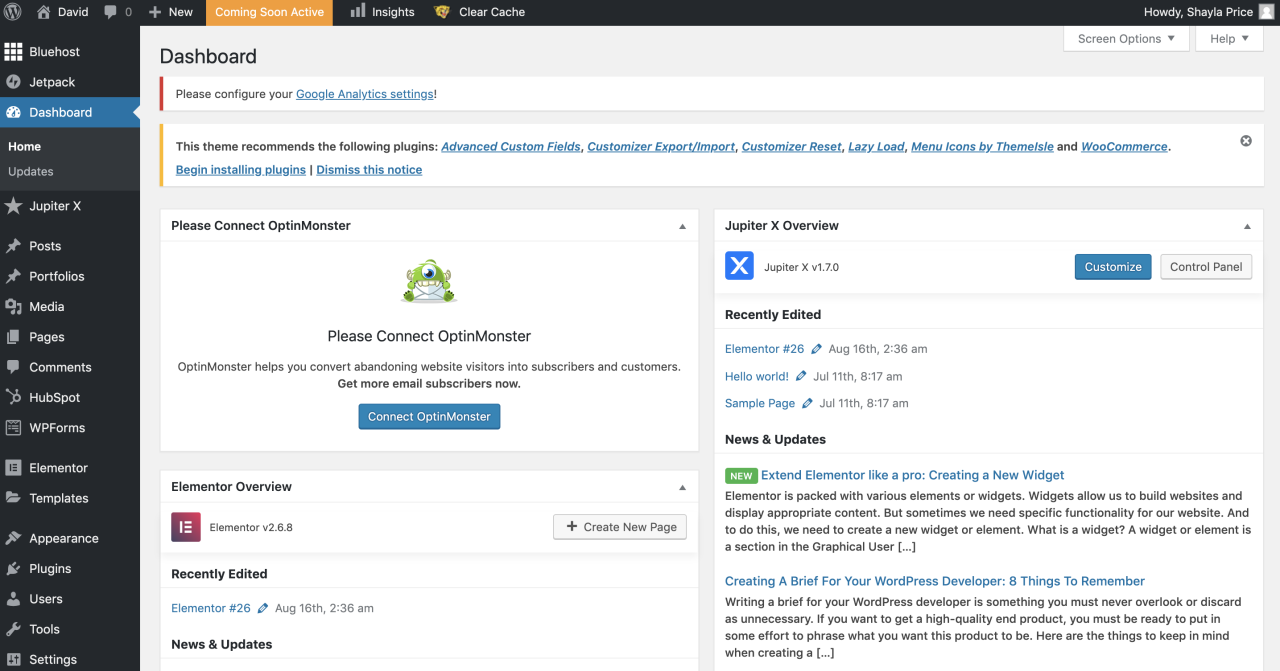Open the Plugins menu in sidebar
Viewport: 1280px width, 671px height.
[50, 568]
